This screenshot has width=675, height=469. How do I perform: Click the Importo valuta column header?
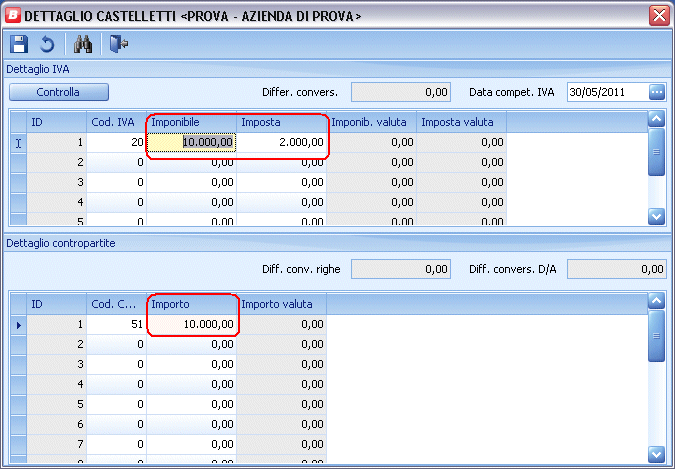pos(283,303)
